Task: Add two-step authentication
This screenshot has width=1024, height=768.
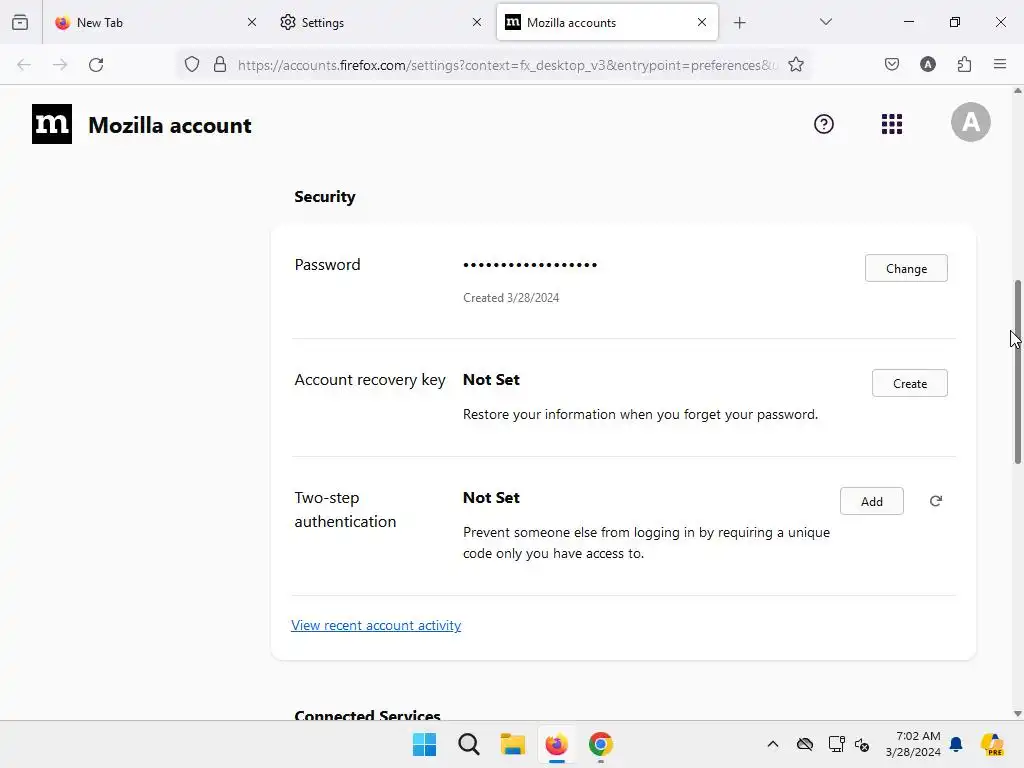Action: click(871, 501)
